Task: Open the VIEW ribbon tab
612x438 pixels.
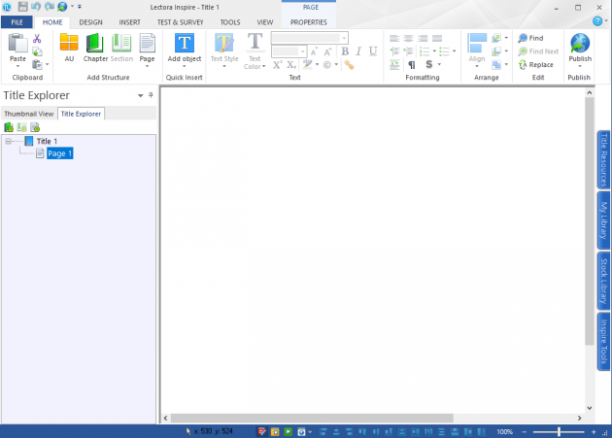Action: (x=265, y=22)
